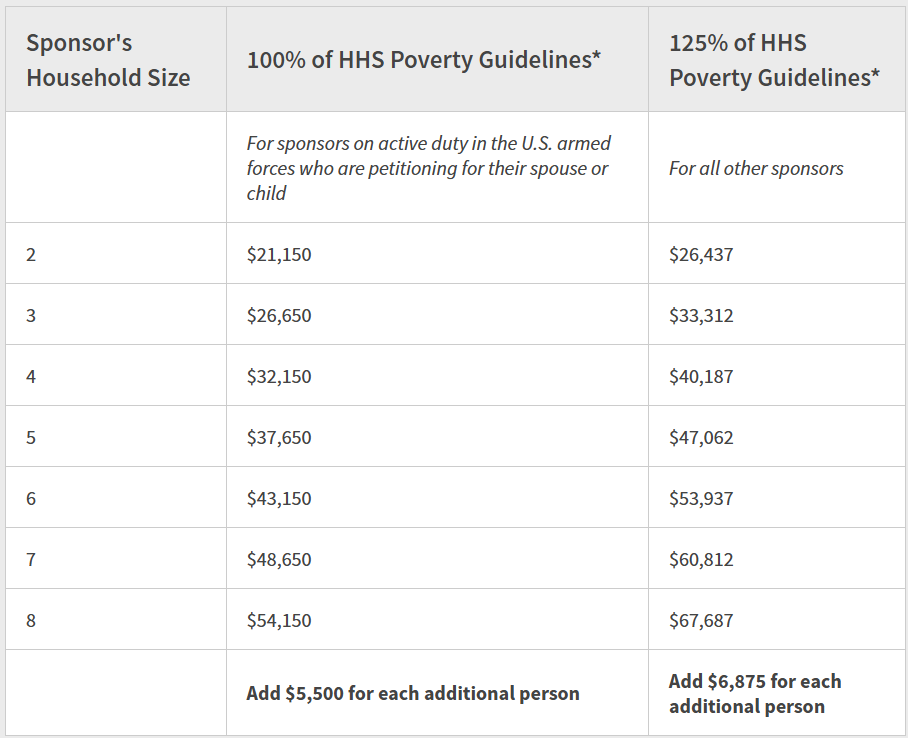Click the "For all other sponsors" cell

[756, 168]
